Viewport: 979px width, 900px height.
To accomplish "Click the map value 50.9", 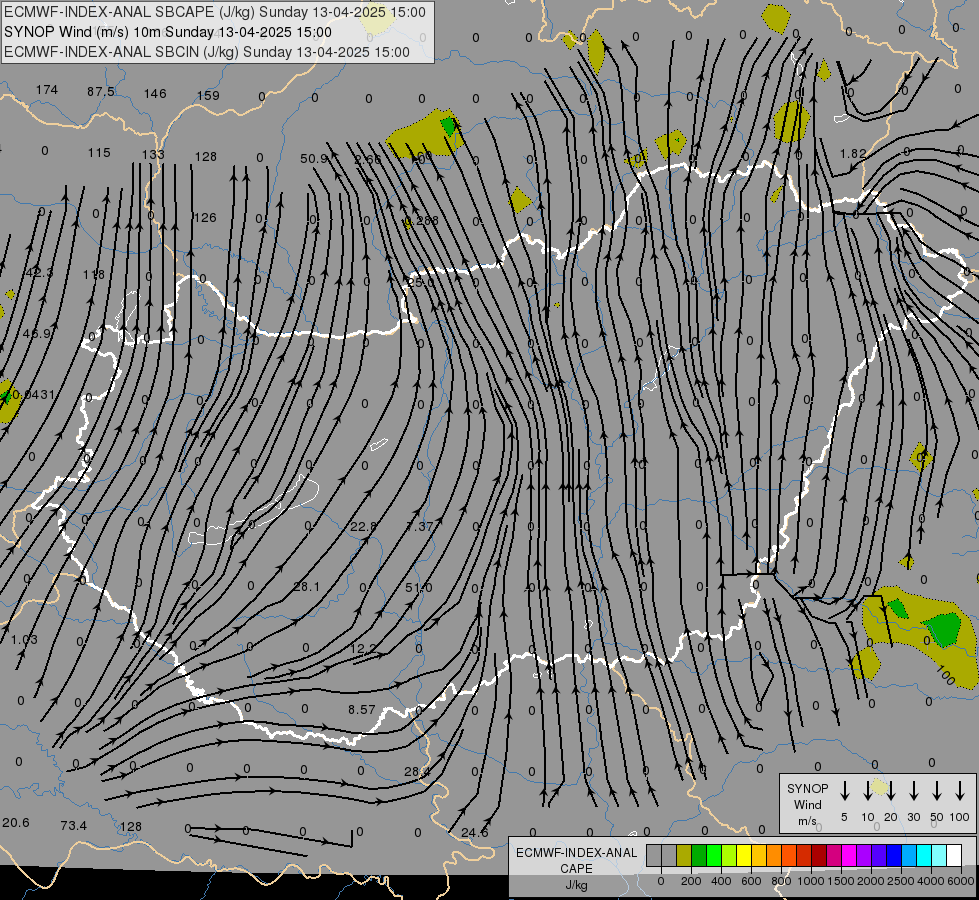I will [x=314, y=159].
